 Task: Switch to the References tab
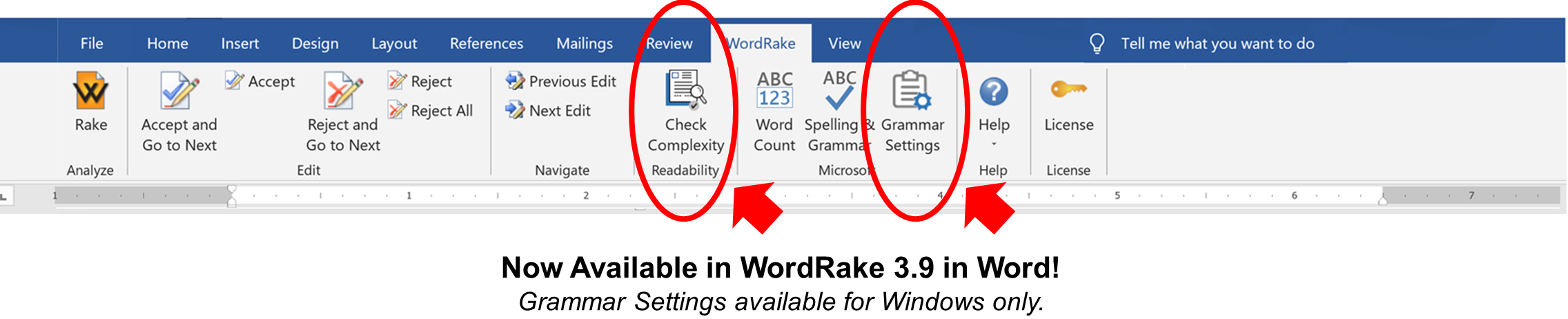point(486,43)
